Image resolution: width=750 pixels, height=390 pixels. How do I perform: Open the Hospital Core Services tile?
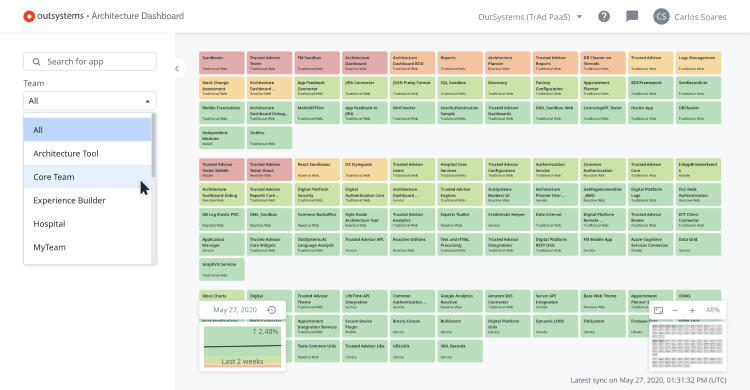pyautogui.click(x=460, y=170)
